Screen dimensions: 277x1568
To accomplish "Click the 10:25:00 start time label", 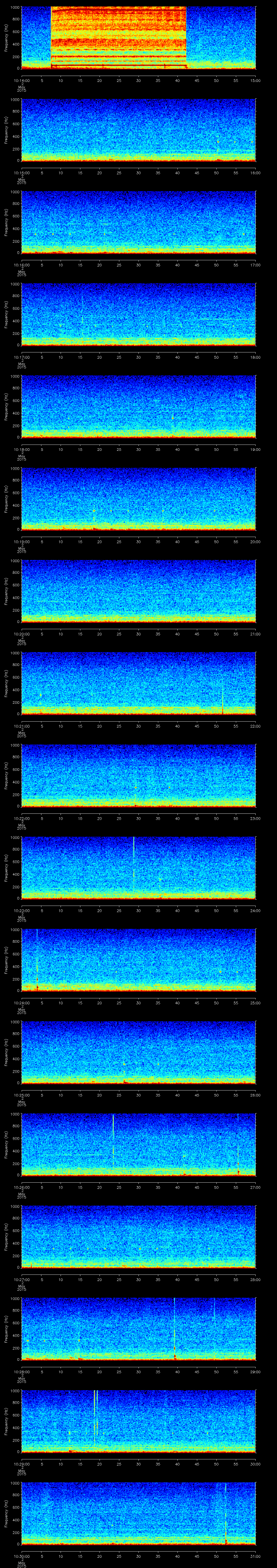I will [x=21, y=1095].
